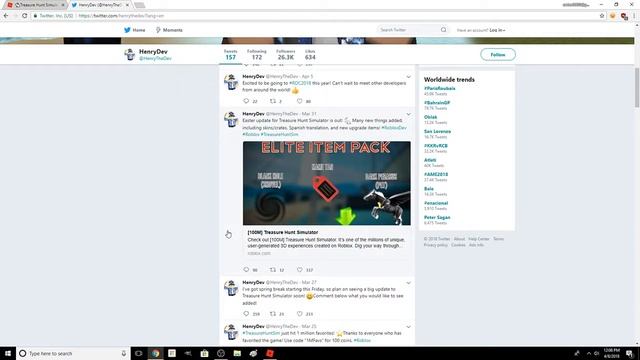
Task: Open the Likes 634 tab
Action: pyautogui.click(x=310, y=55)
